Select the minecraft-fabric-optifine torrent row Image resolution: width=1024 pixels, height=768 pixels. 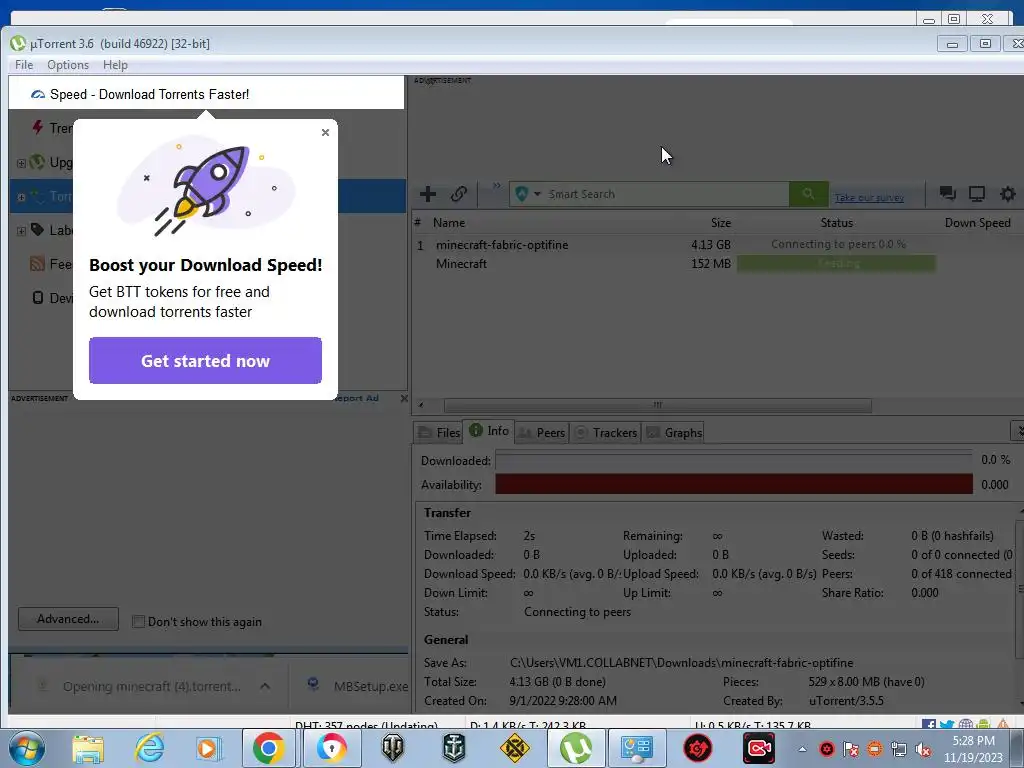click(717, 245)
